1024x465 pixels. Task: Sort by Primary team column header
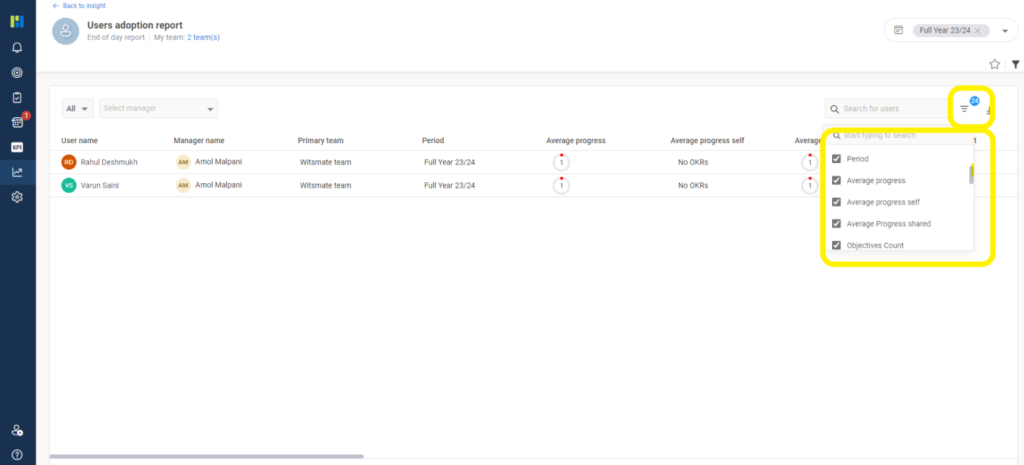click(x=321, y=140)
